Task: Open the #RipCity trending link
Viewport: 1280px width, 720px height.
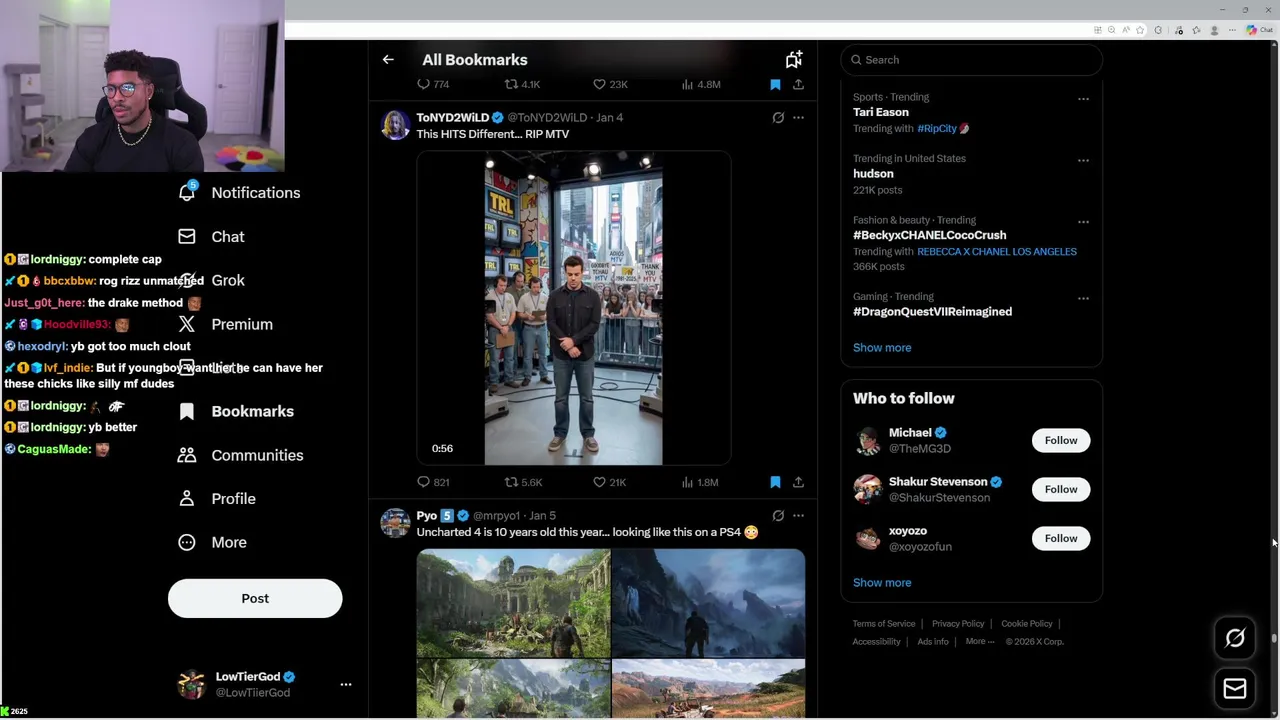Action: tap(937, 129)
